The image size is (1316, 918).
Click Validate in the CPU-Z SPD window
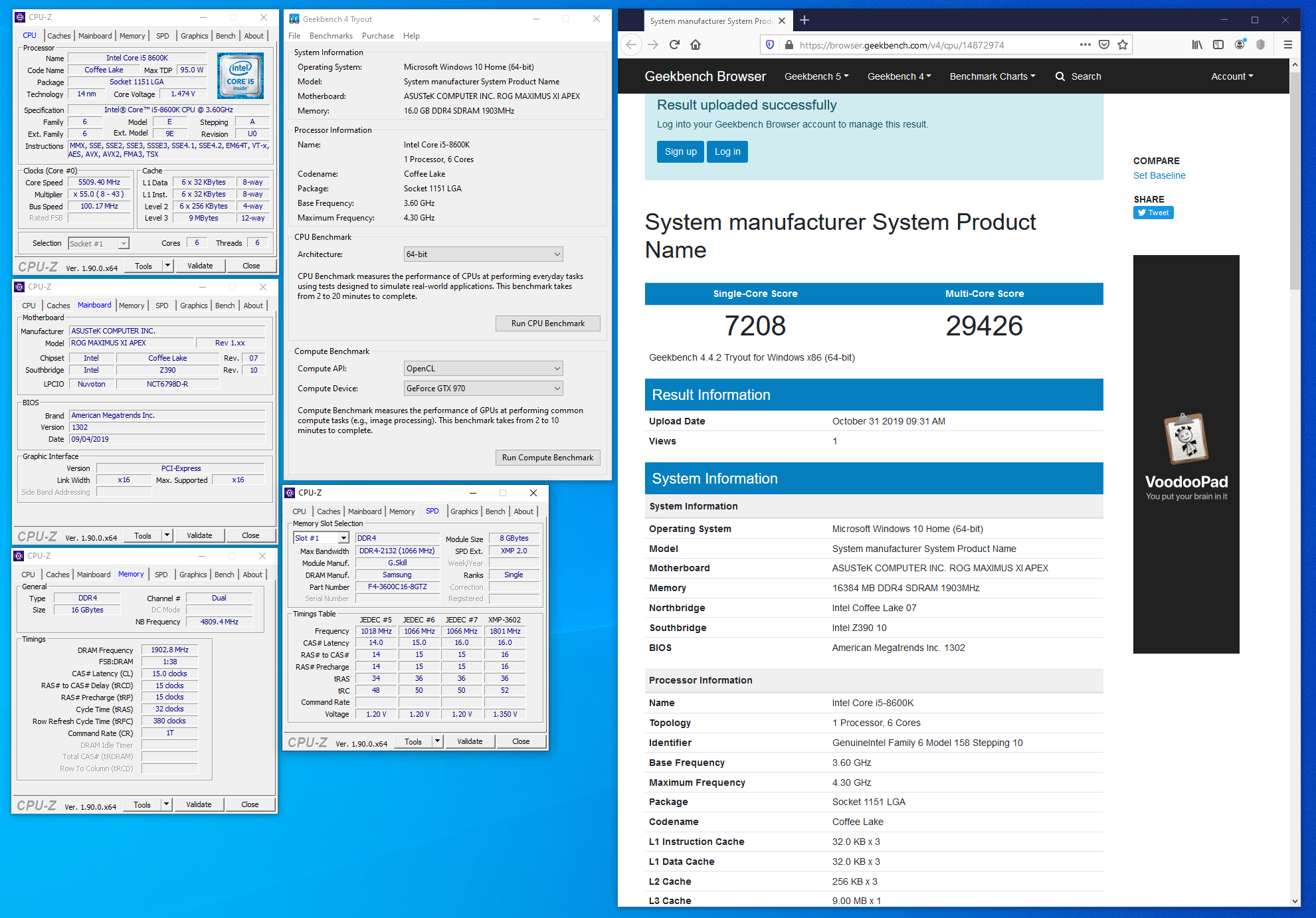tap(470, 741)
